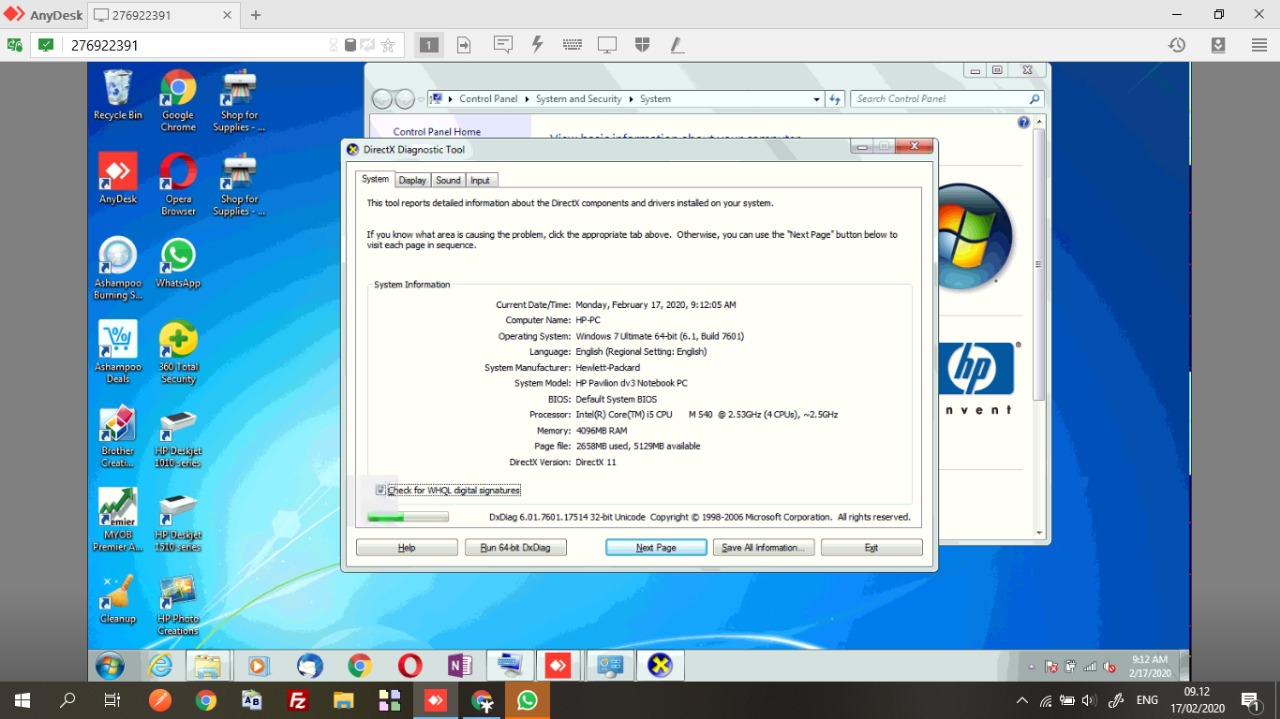This screenshot has width=1280, height=719.
Task: Click the favorite star in the address field
Action: 388,45
